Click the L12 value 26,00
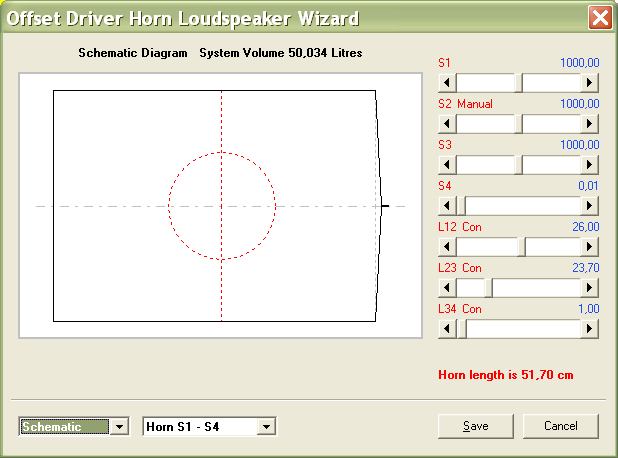The height and width of the screenshot is (458, 618). pos(586,227)
